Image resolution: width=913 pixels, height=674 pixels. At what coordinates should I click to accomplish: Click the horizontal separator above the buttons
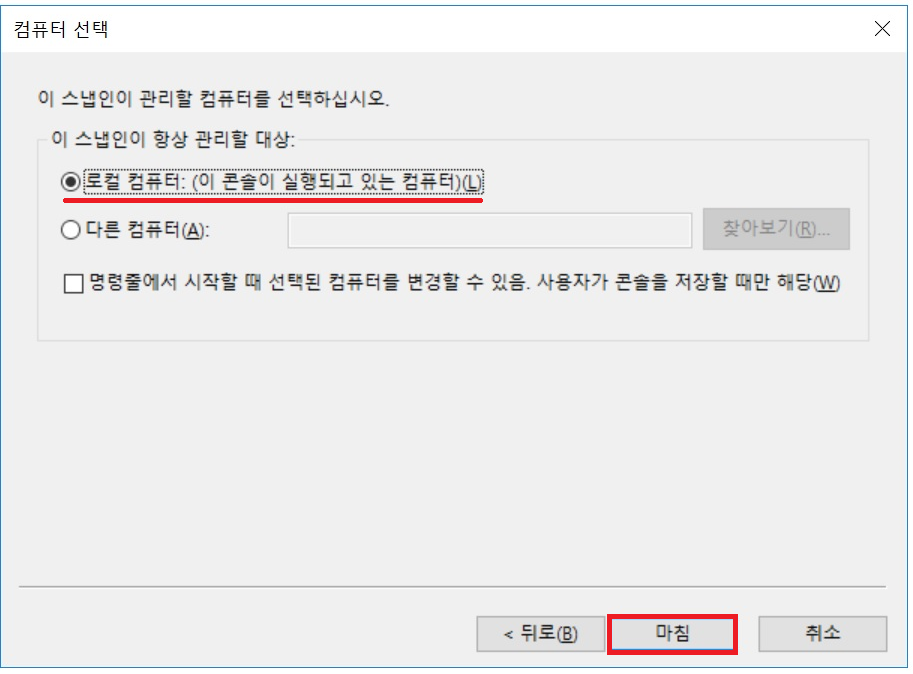pos(452,587)
